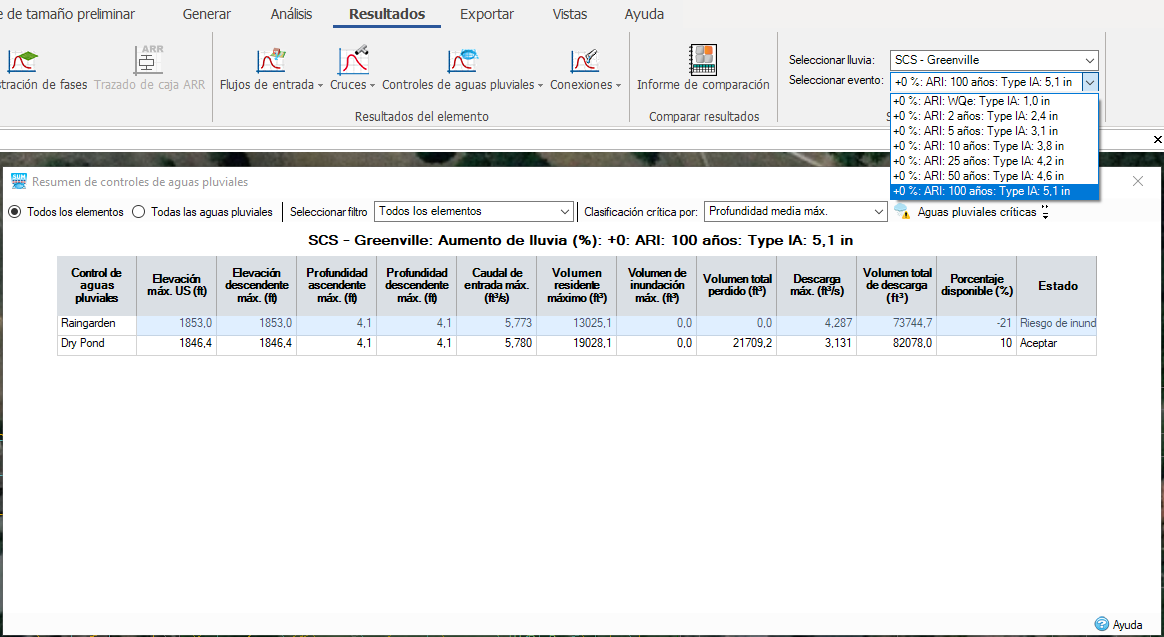Click the 73744,7 total discharge cell
Screen dimensions: 1164x637
point(897,324)
